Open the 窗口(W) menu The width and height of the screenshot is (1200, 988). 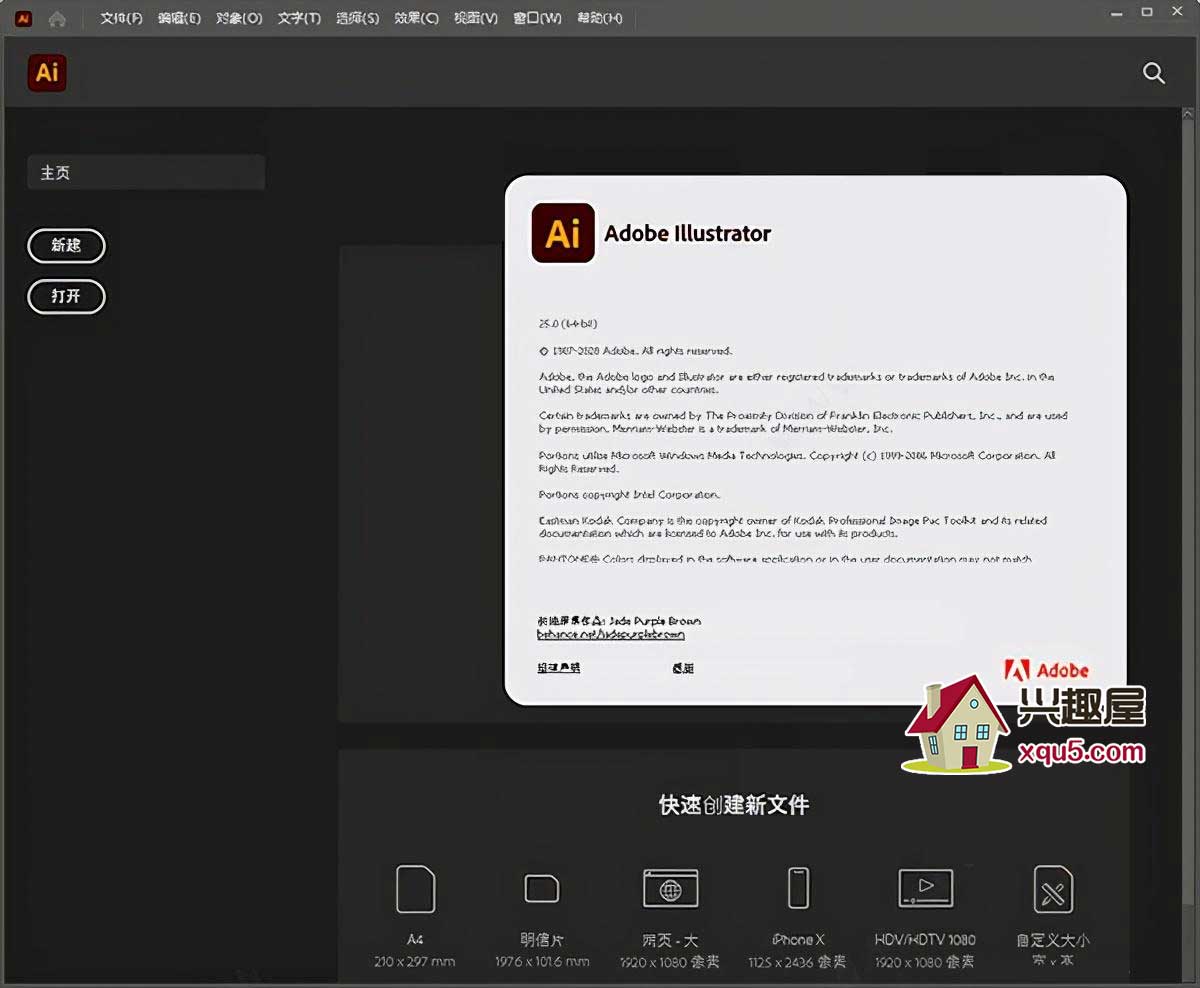coord(537,18)
